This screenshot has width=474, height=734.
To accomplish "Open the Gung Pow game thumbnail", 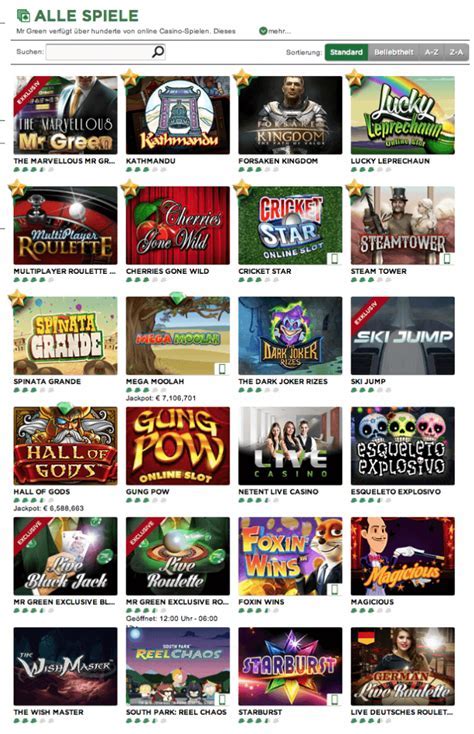I will point(178,446).
